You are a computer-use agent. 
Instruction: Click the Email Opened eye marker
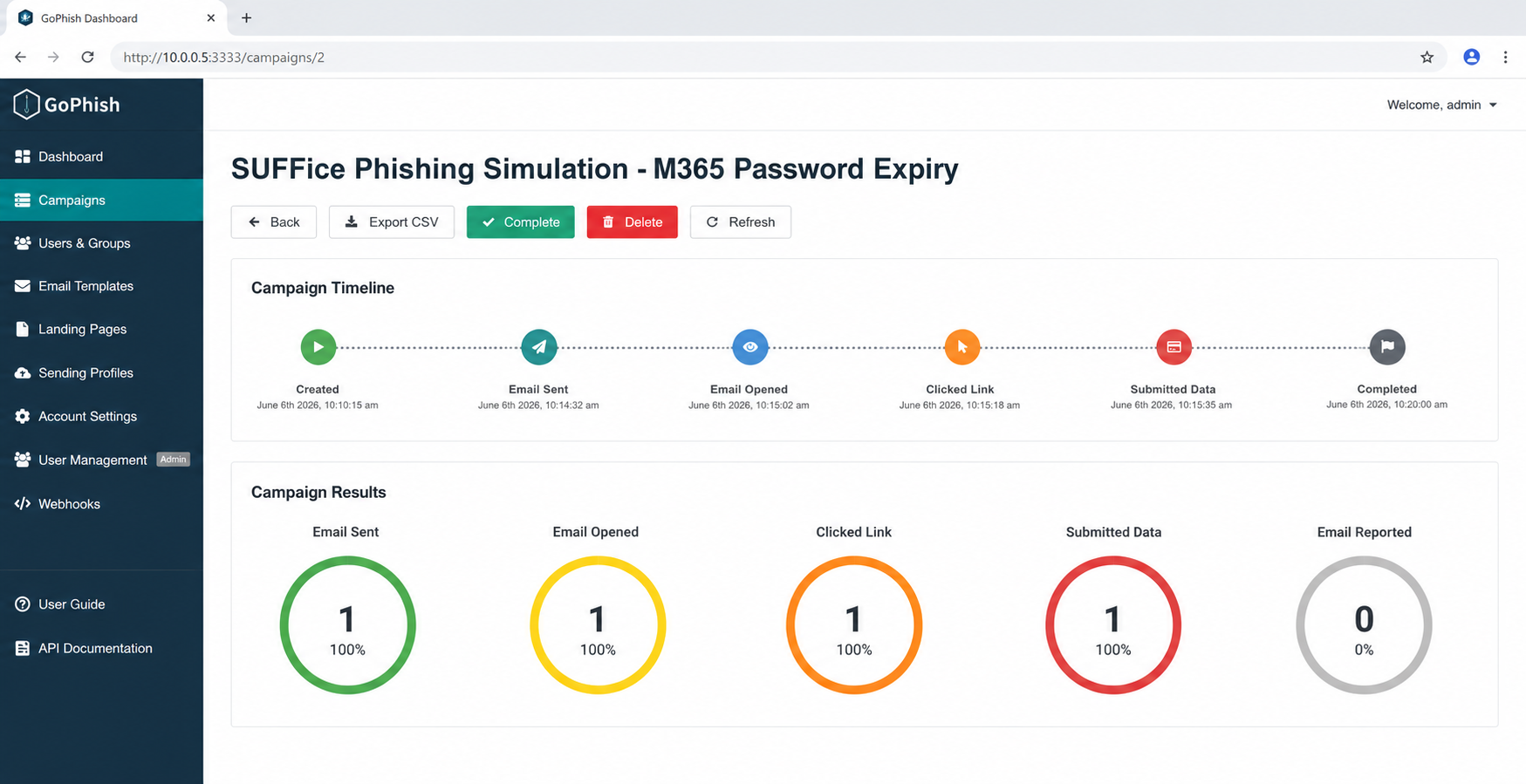coord(750,347)
